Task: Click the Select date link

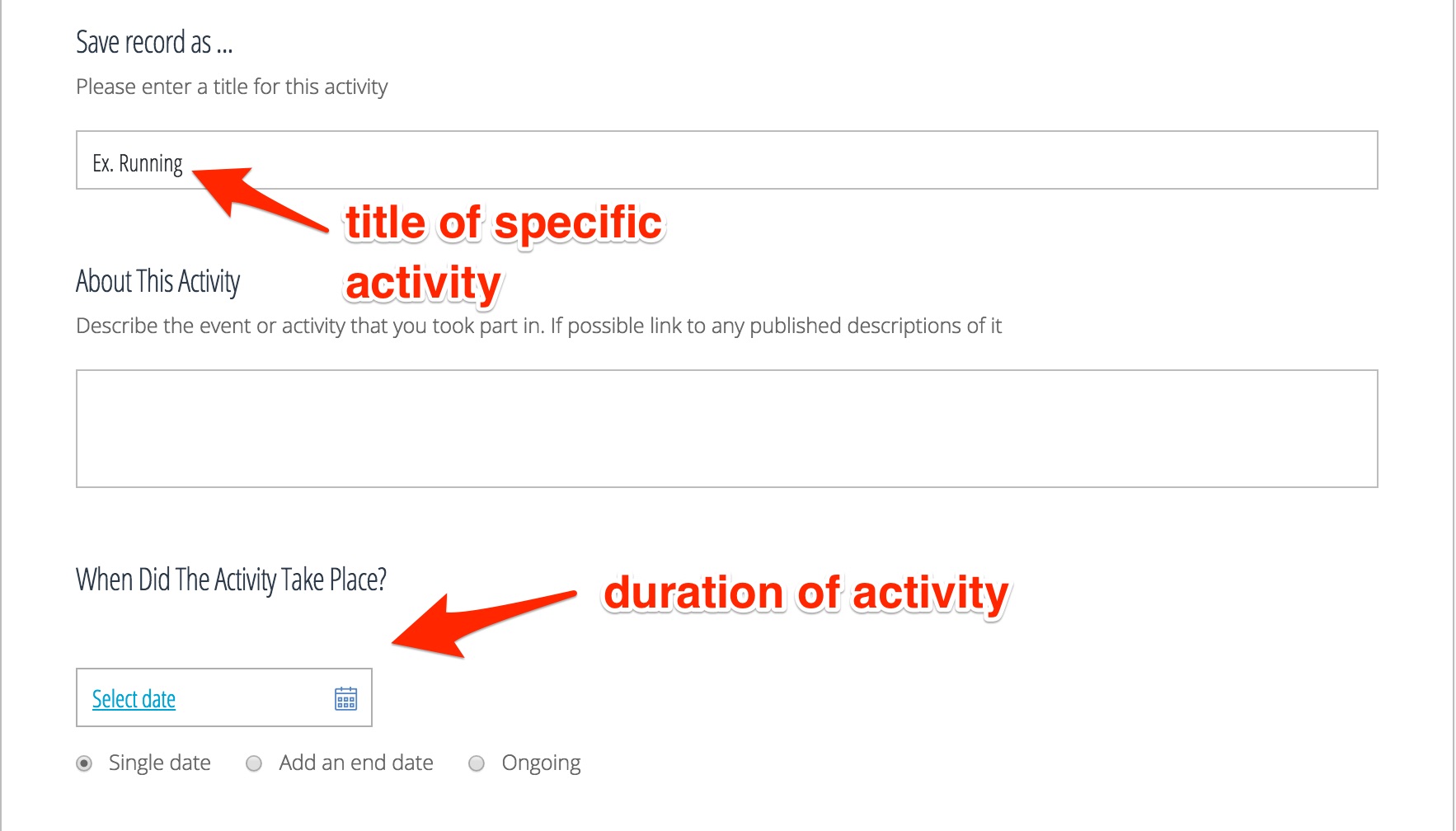Action: tap(134, 699)
